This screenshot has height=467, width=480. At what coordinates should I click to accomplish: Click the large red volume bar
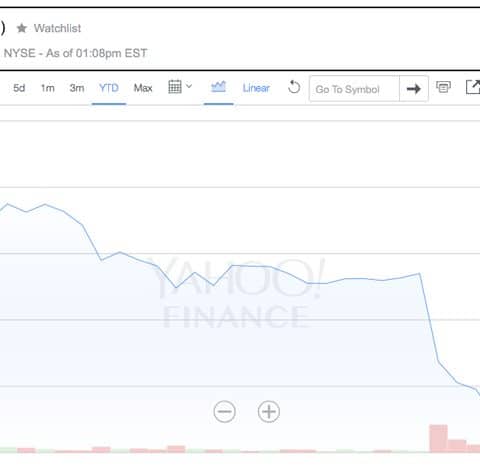438,438
